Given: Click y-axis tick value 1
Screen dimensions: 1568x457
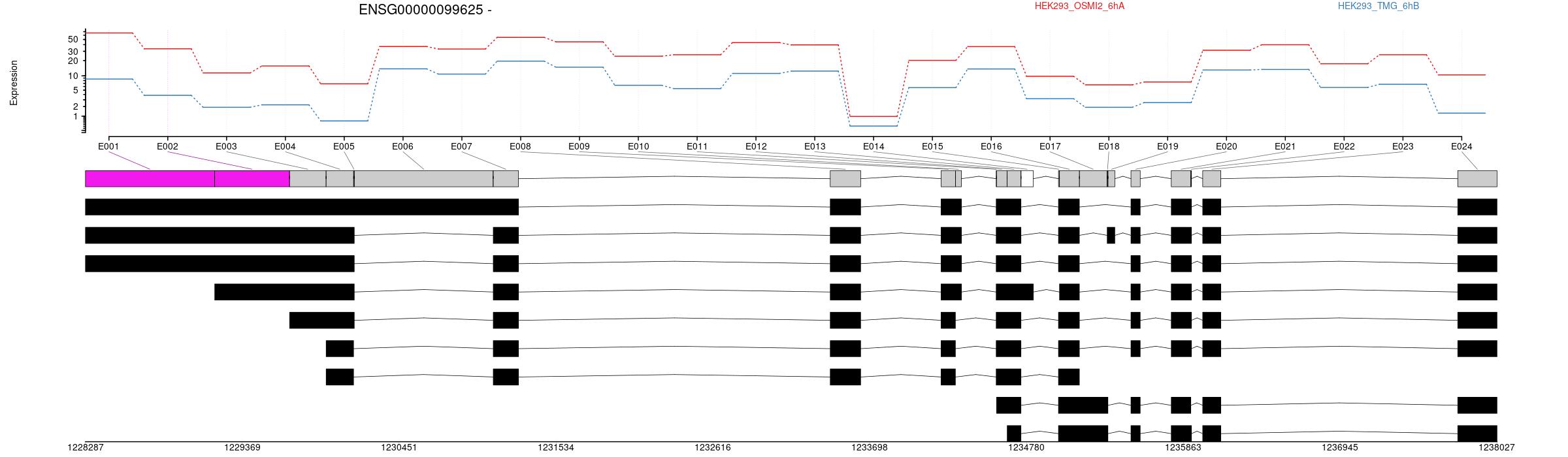Looking at the screenshot, I should (x=75, y=117).
